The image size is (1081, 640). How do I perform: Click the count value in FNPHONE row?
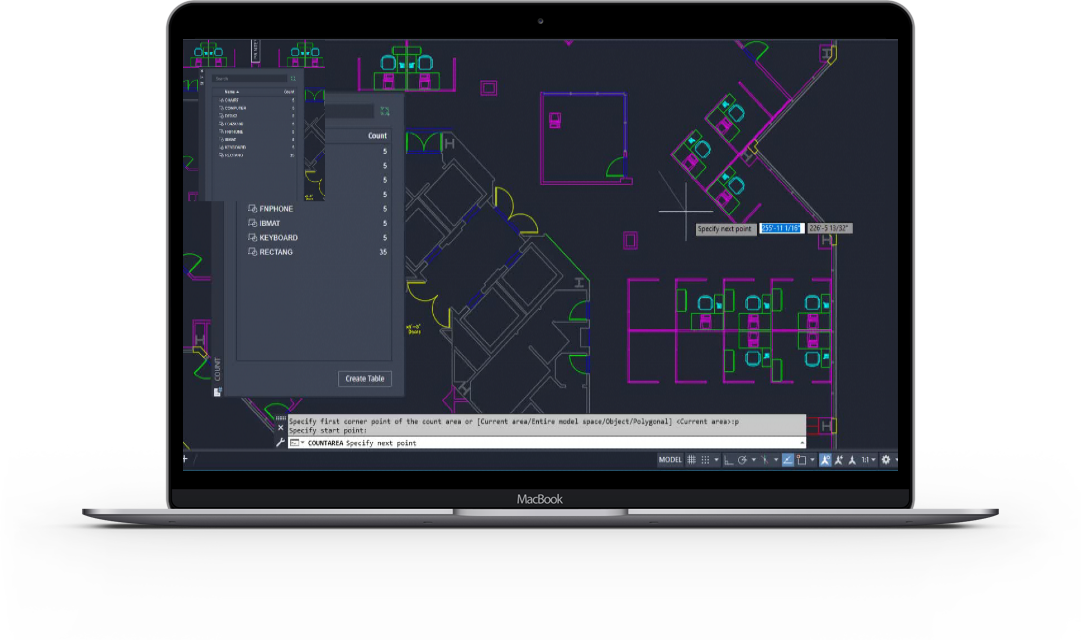pyautogui.click(x=385, y=209)
